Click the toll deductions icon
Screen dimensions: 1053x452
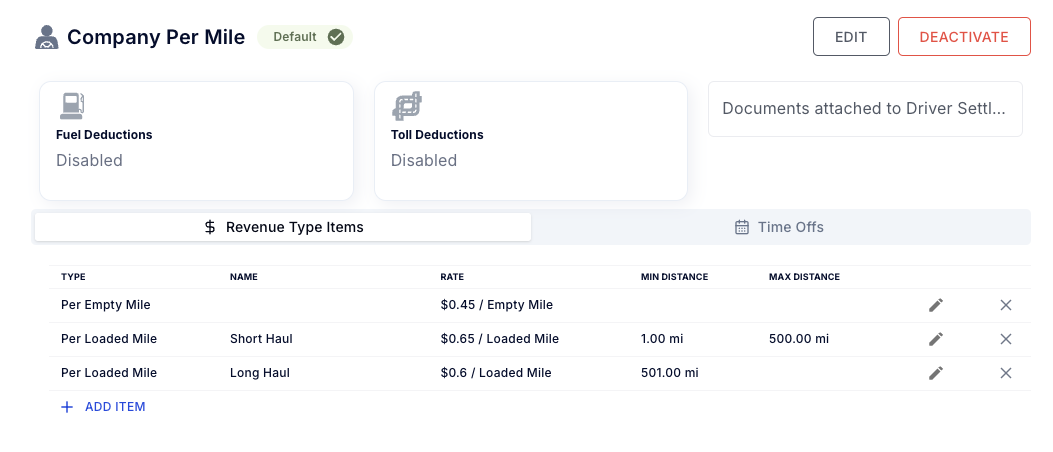coord(407,106)
